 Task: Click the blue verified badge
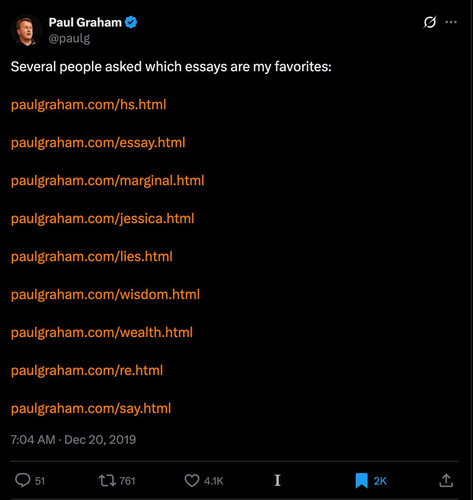point(131,22)
